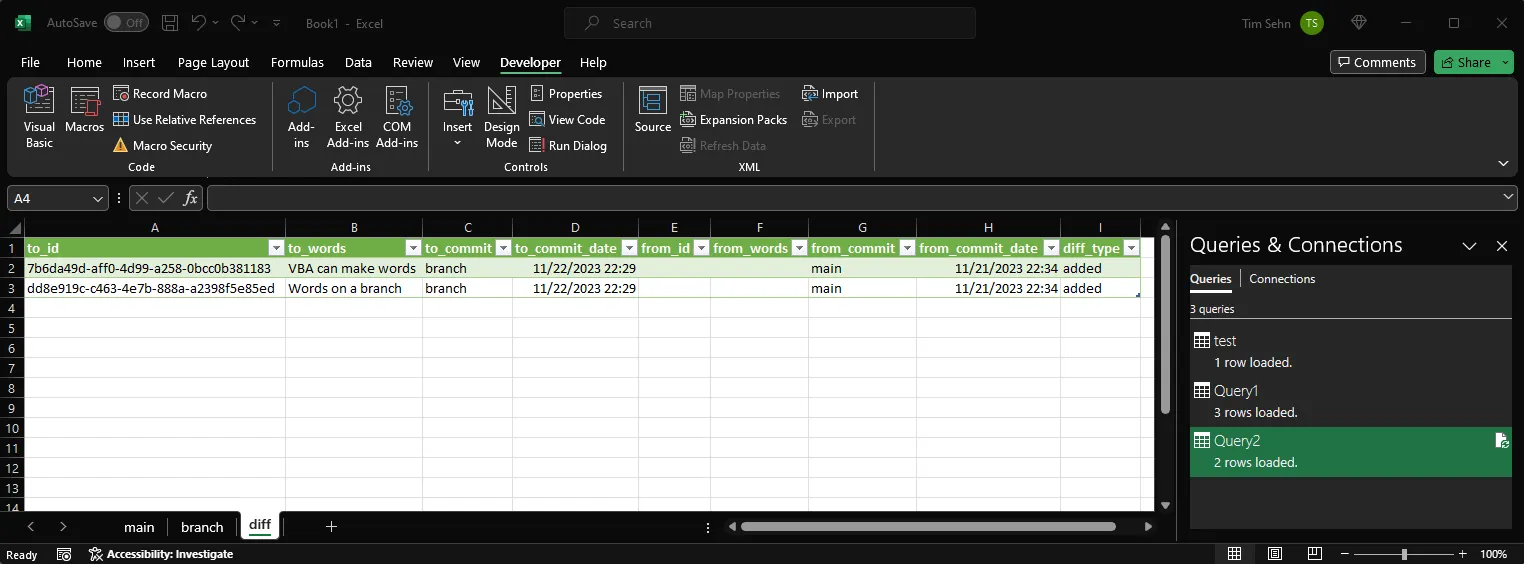
Task: Toggle Design Mode in Controls
Action: 501,117
